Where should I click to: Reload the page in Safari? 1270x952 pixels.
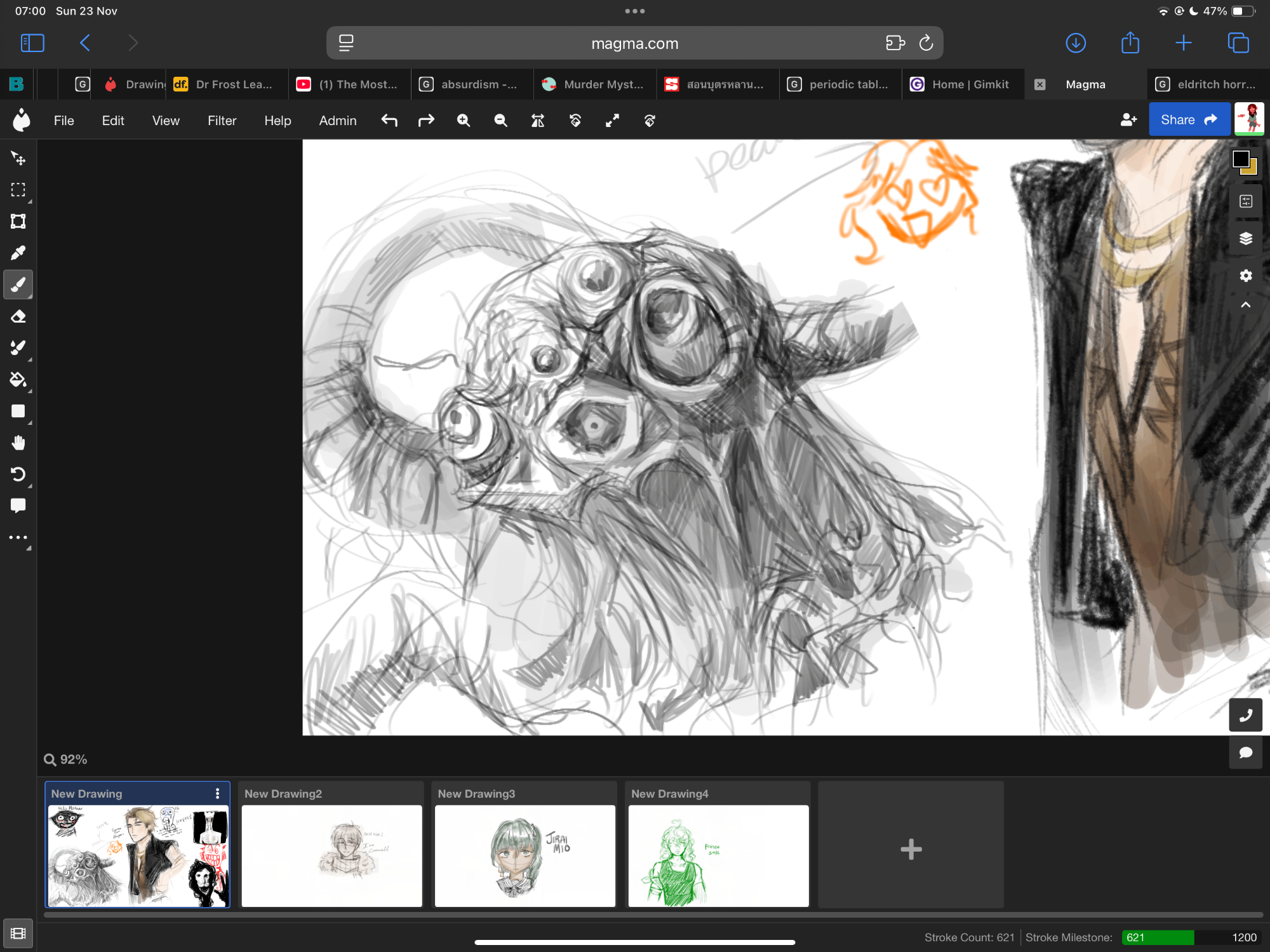(x=926, y=43)
